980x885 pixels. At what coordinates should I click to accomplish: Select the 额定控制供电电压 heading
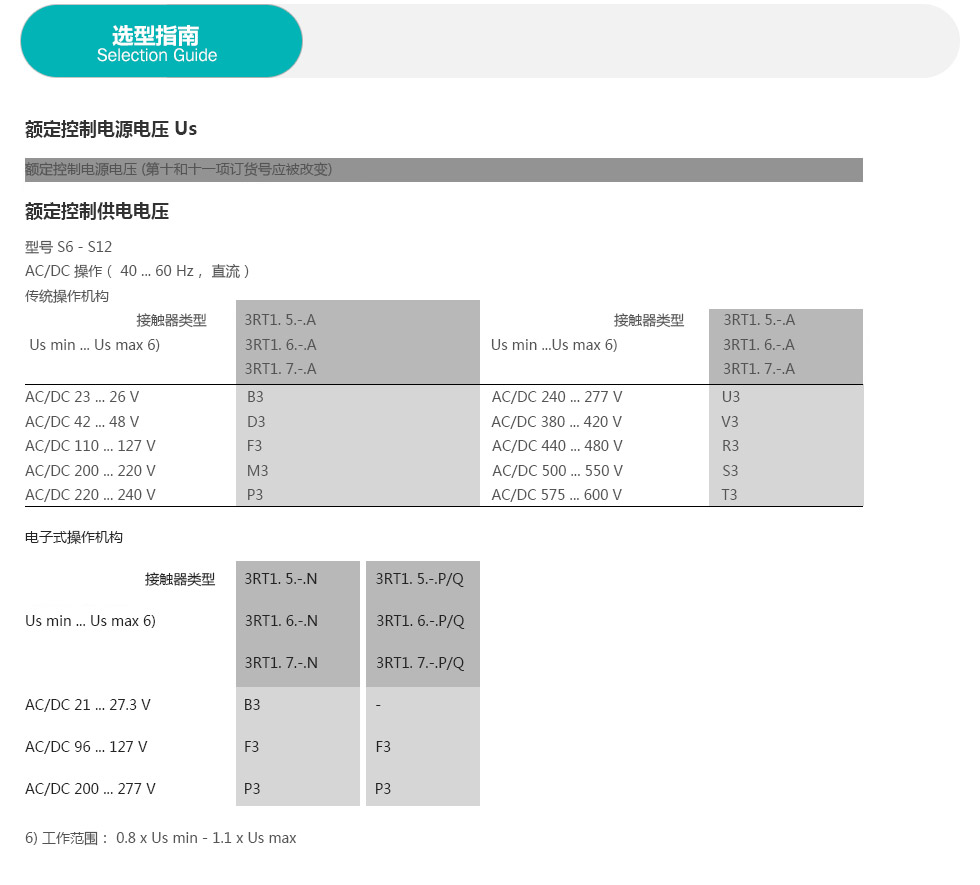point(97,212)
